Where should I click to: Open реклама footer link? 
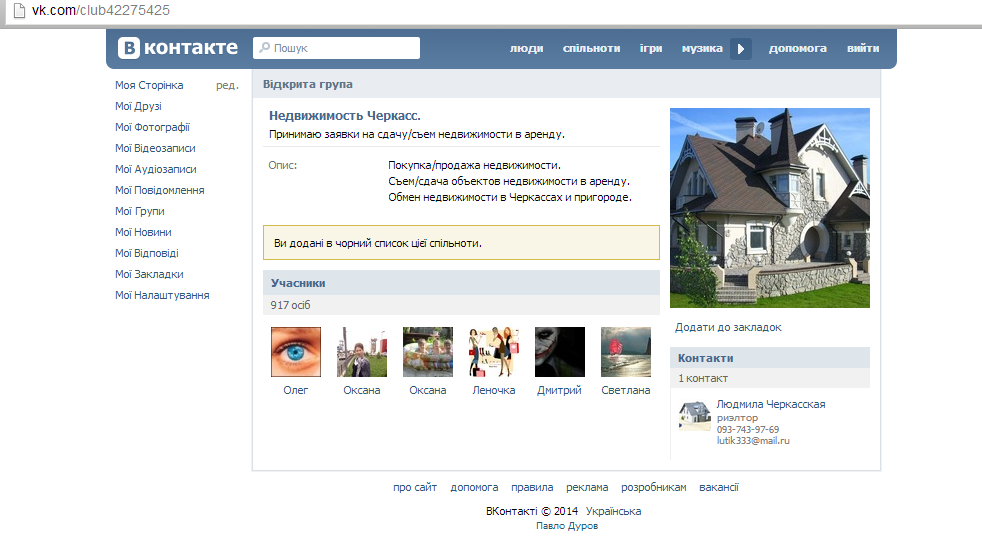coord(587,487)
